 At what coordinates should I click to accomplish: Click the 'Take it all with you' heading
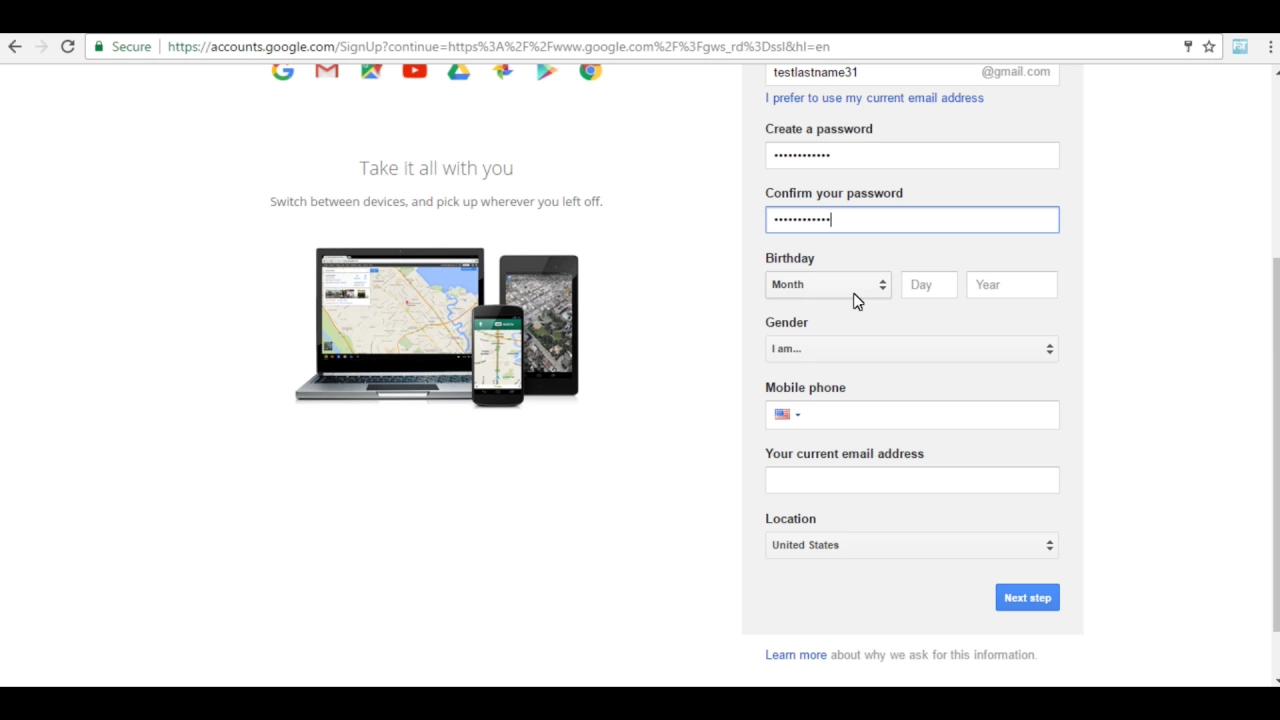436,168
